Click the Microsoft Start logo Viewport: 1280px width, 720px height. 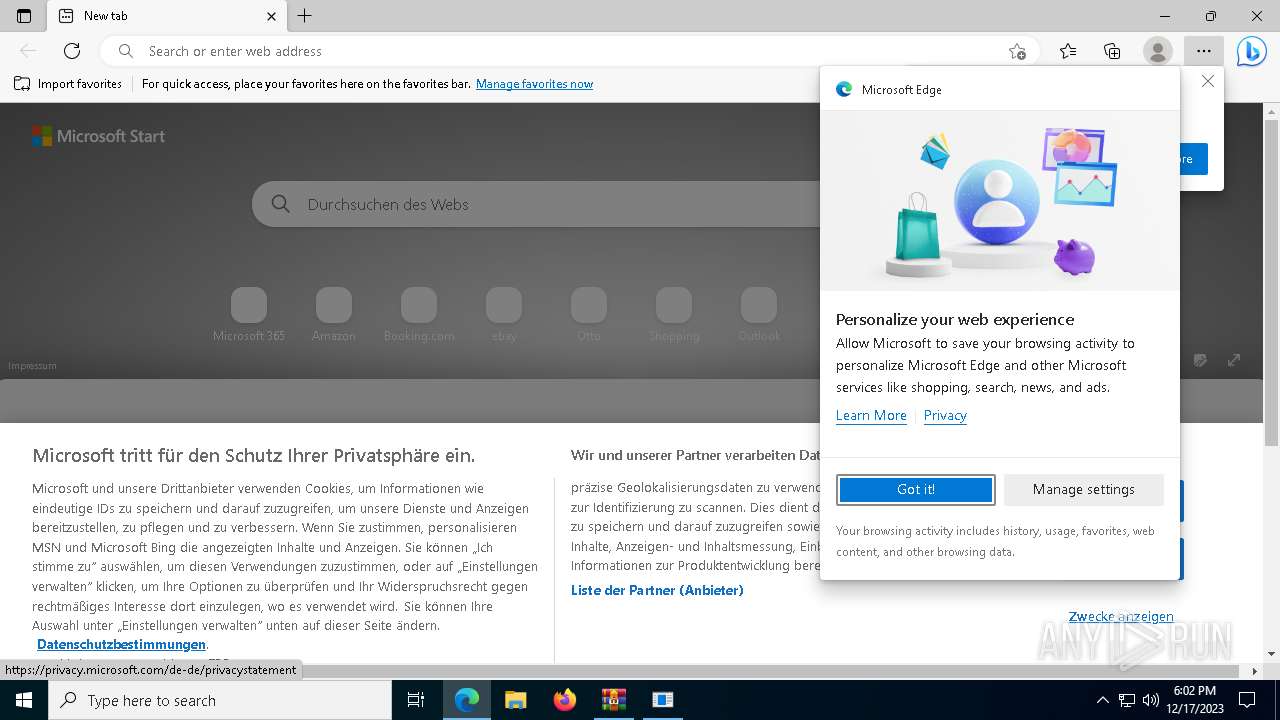[x=98, y=136]
